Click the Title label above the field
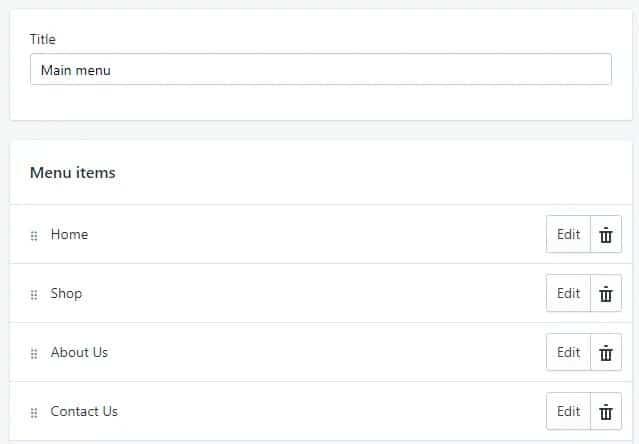This screenshot has height=444, width=639. 43,39
